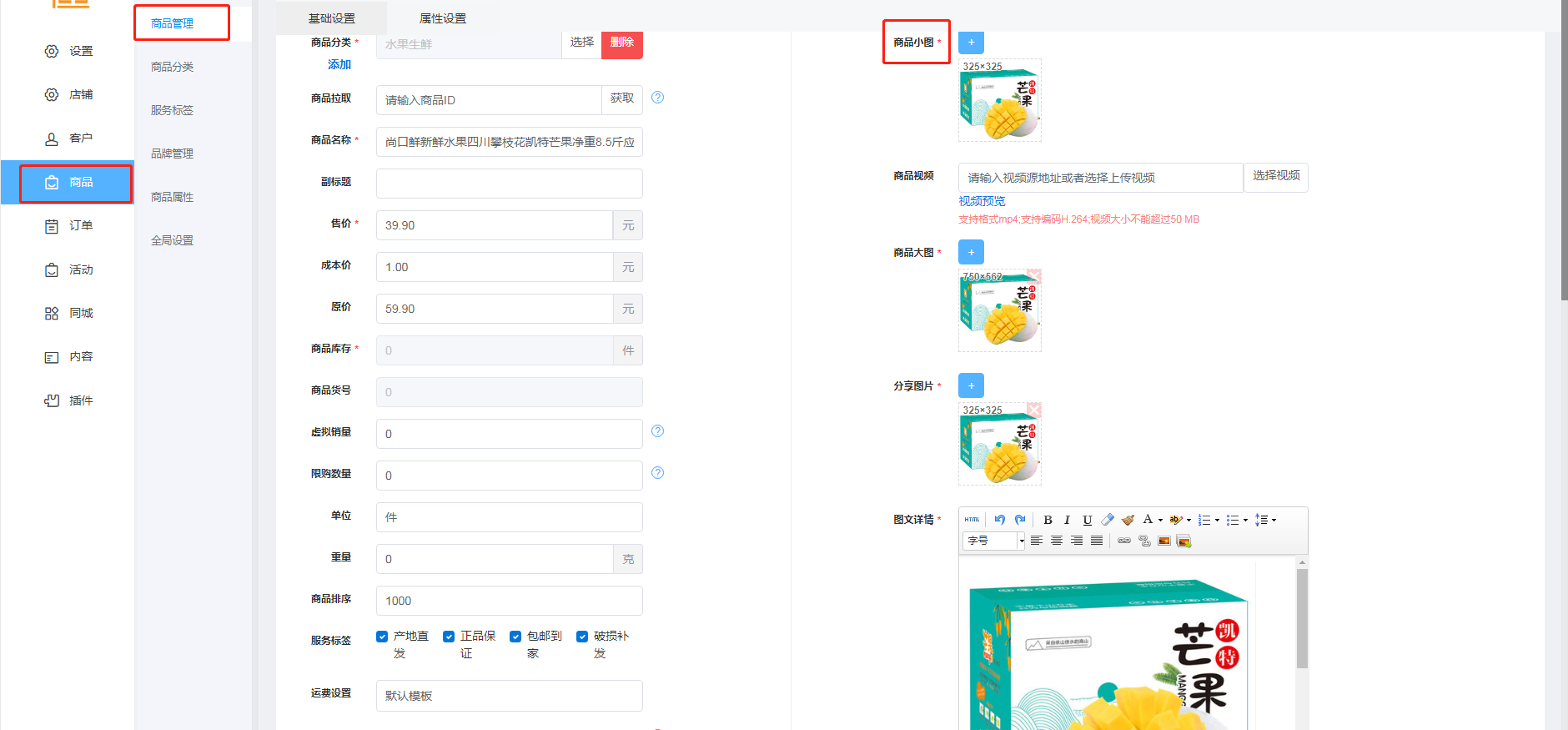Toggle HTML source mode in editor
Screen dimensions: 1568x730
pos(972,520)
